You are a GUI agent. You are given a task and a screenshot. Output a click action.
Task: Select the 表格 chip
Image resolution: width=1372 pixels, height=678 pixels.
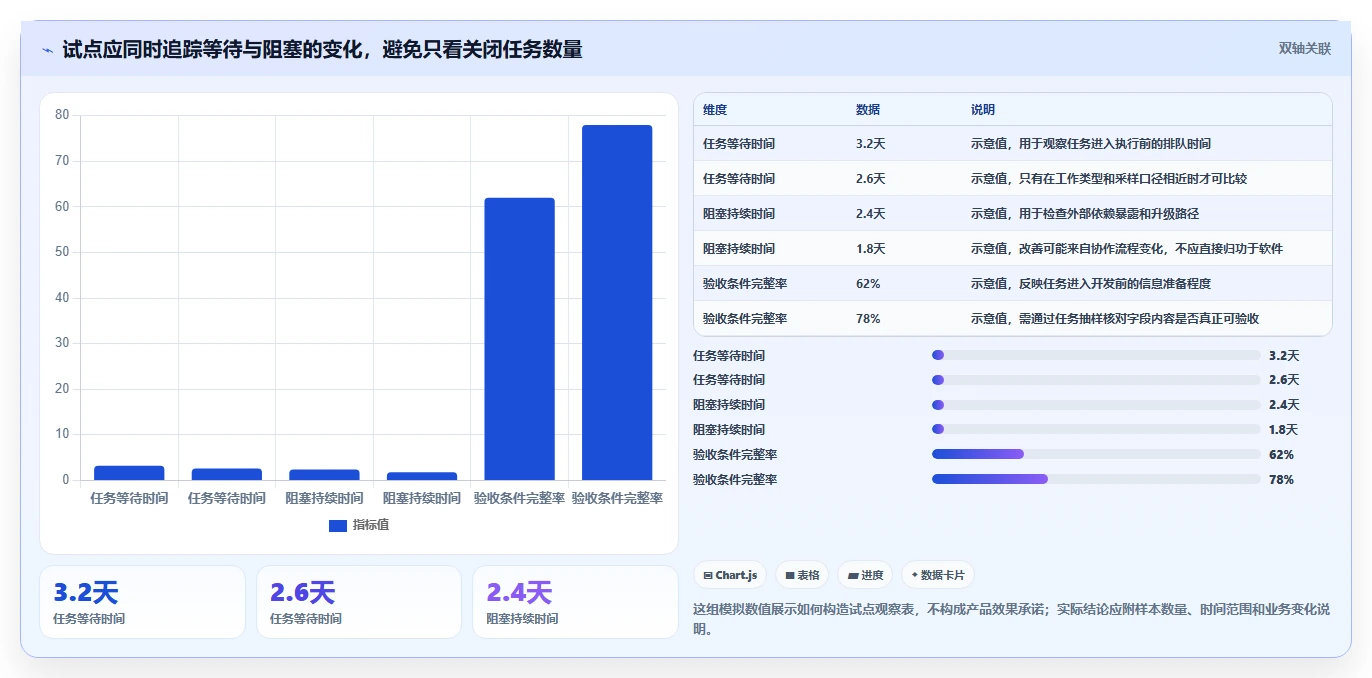click(803, 575)
